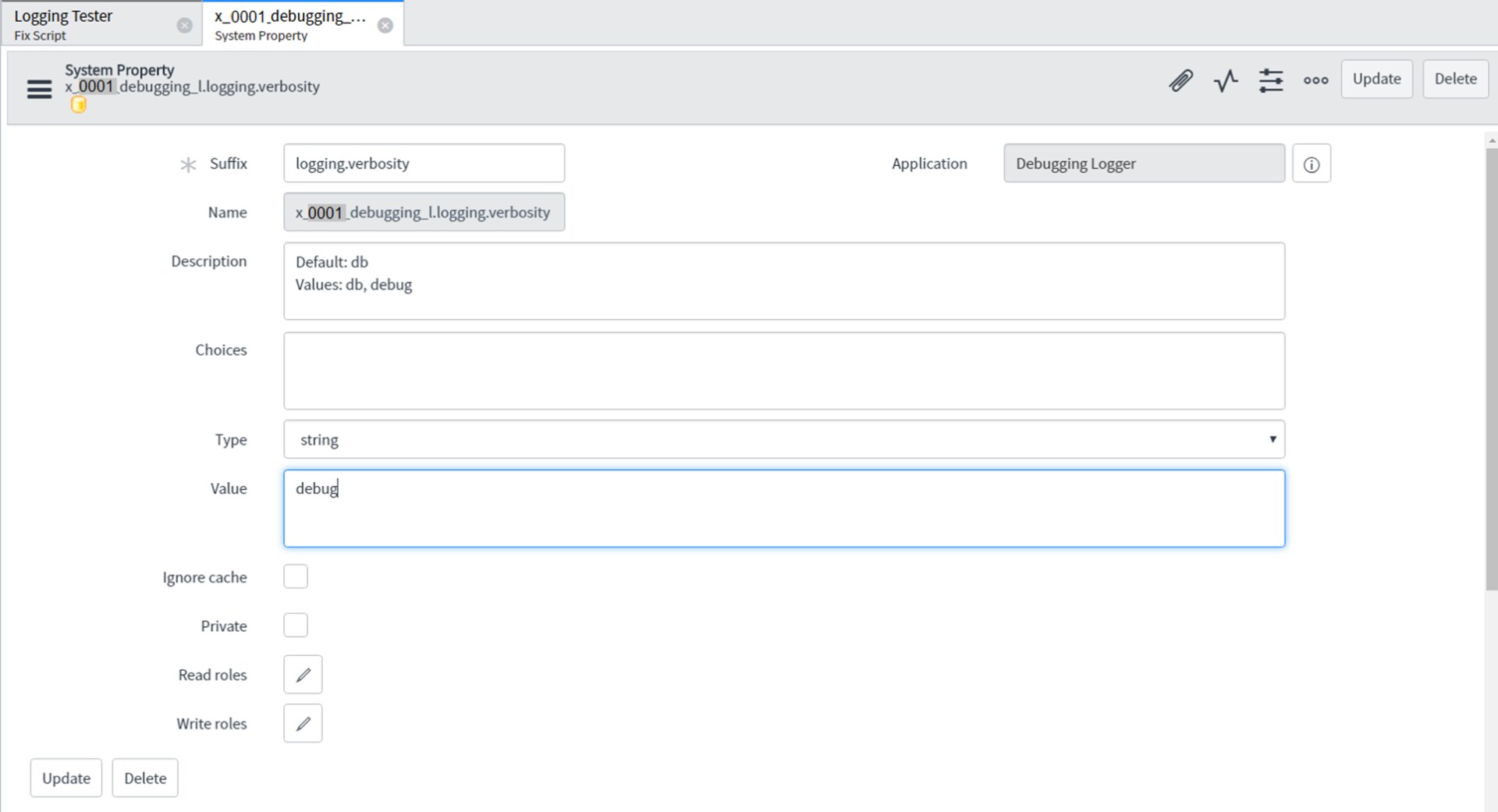This screenshot has height=812, width=1498.
Task: Click the Write roles label
Action: [211, 724]
